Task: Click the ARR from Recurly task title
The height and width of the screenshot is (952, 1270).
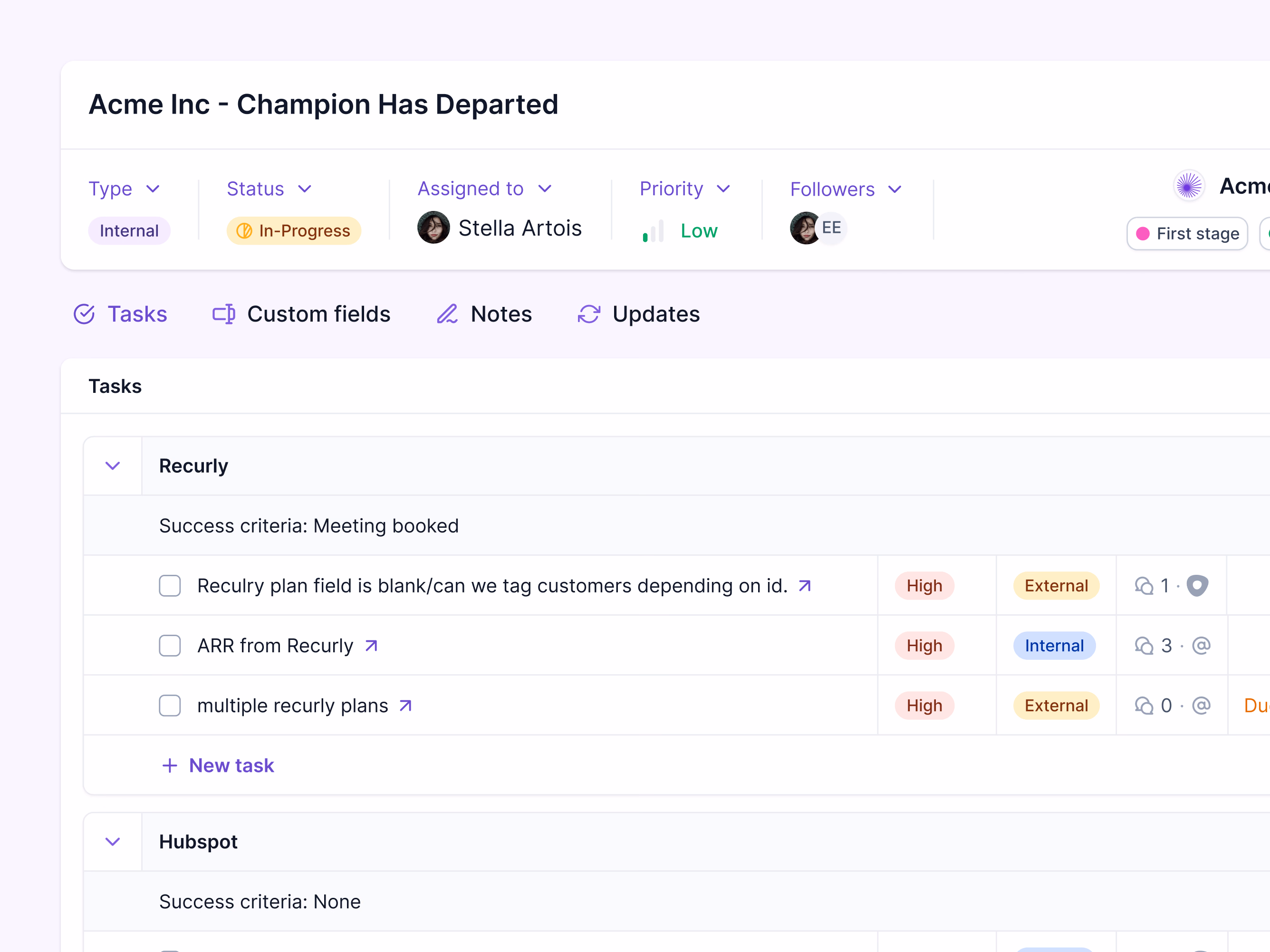Action: [276, 646]
